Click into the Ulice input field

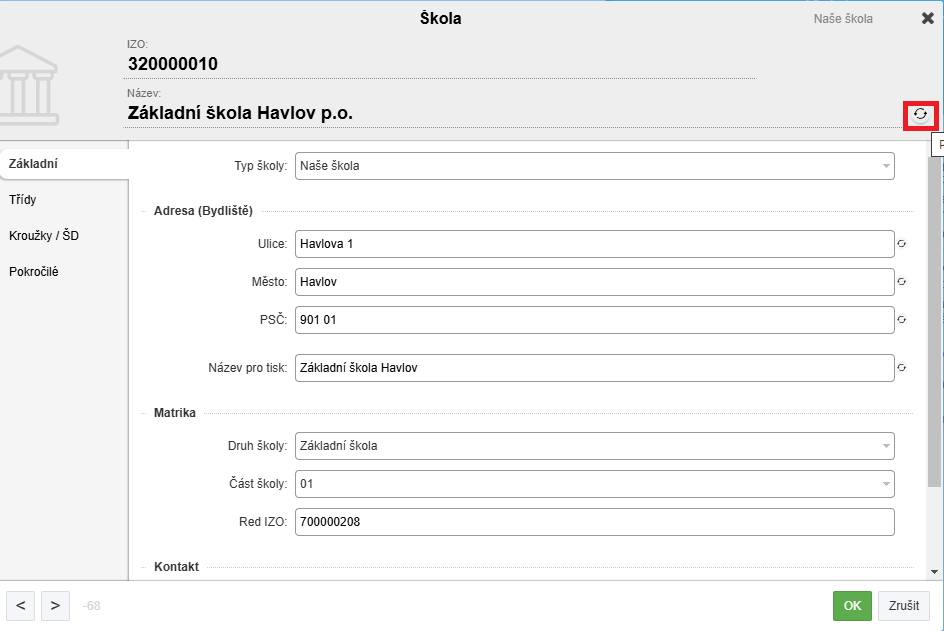coord(594,244)
